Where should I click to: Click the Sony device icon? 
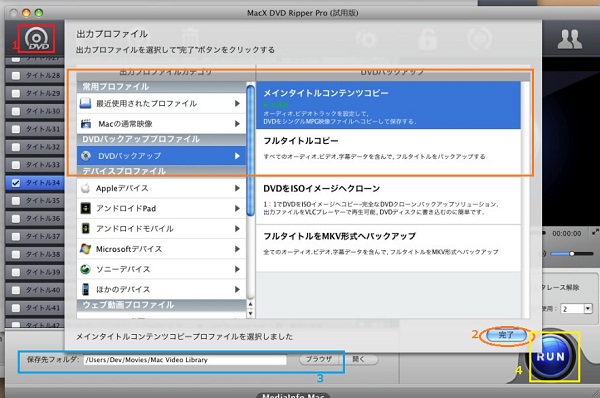[x=85, y=269]
